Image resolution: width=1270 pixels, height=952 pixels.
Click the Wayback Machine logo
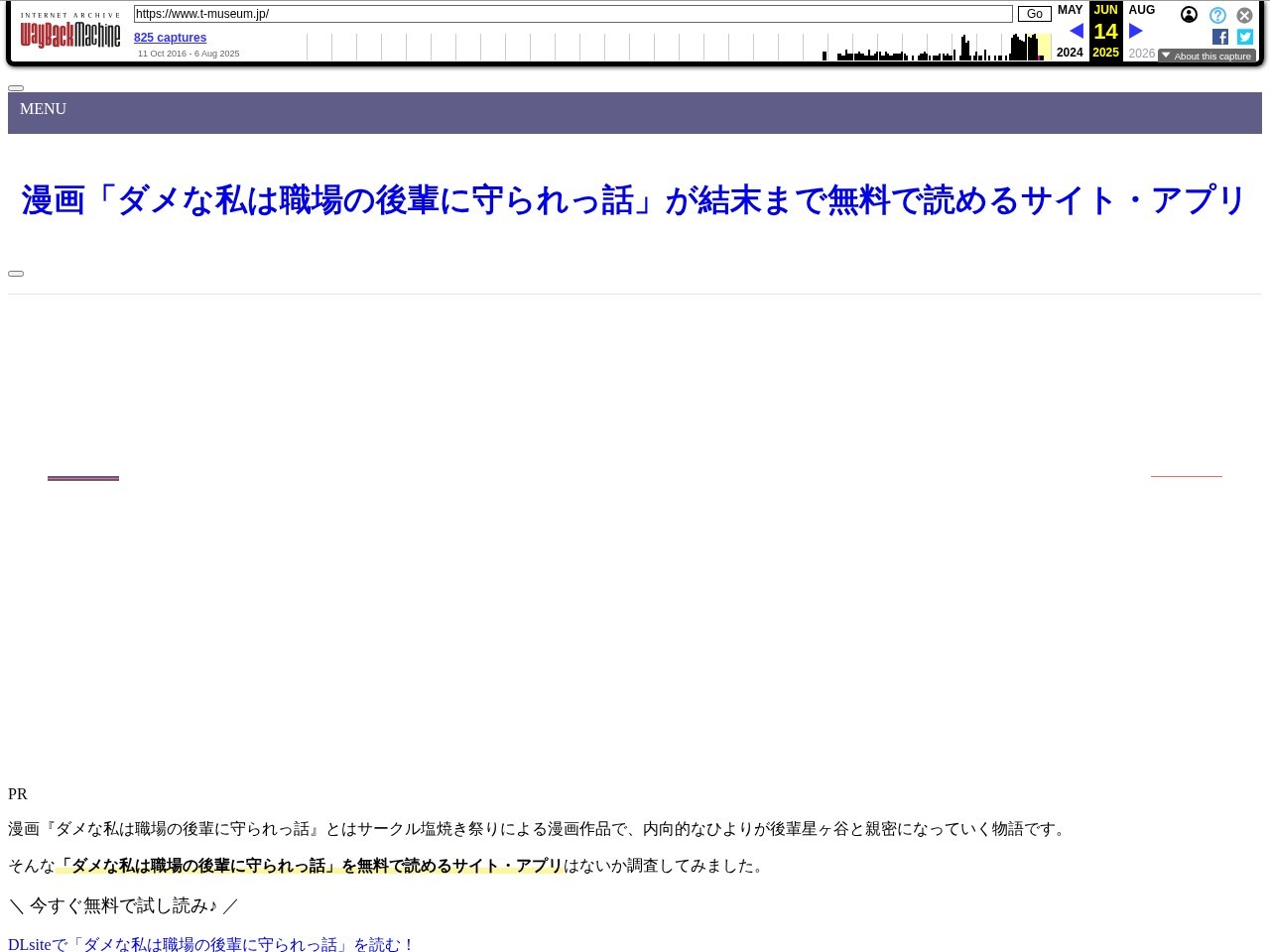pos(70,34)
